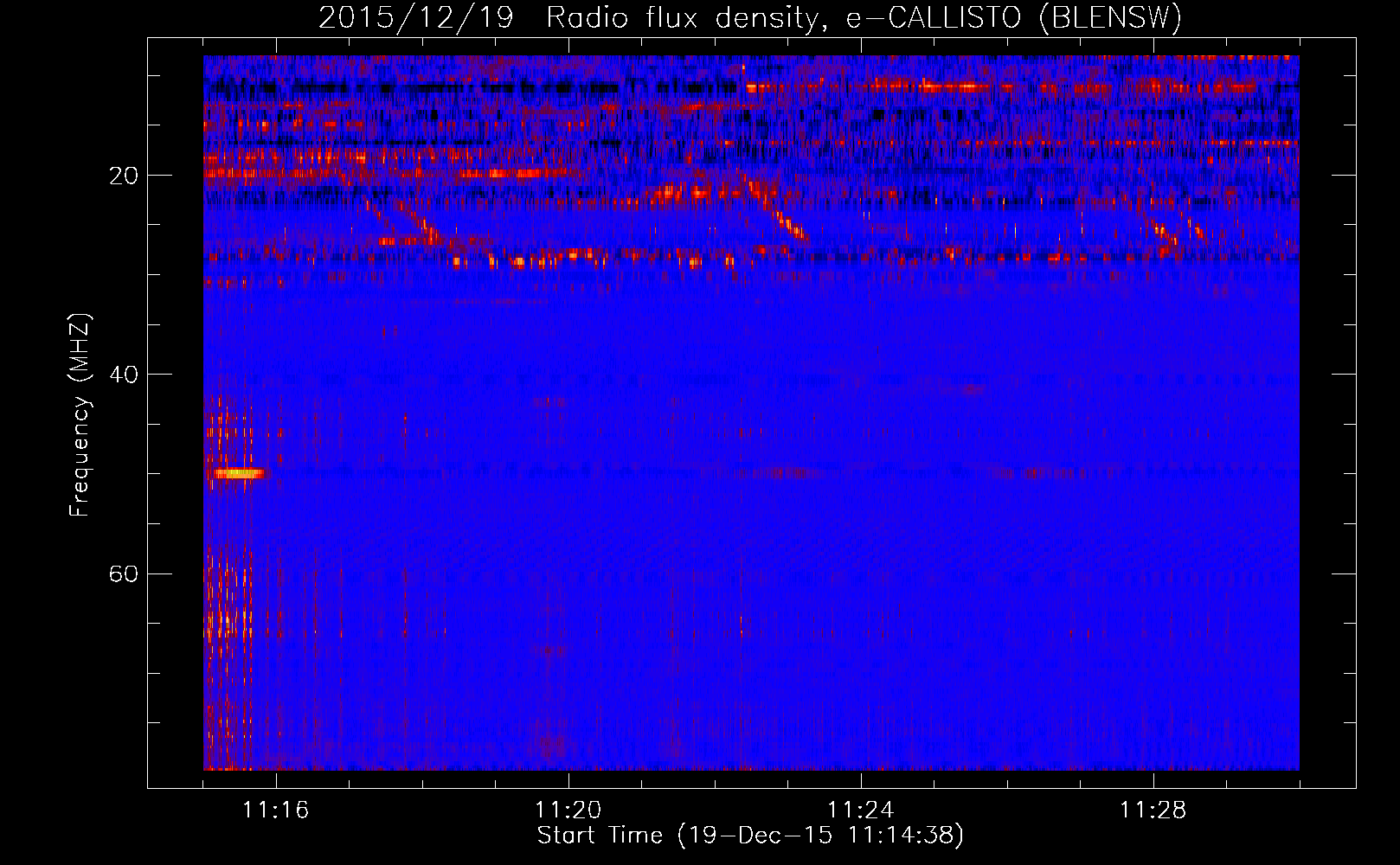Click the 11:28 time tick label
Image resolution: width=1400 pixels, height=865 pixels.
[x=1153, y=811]
